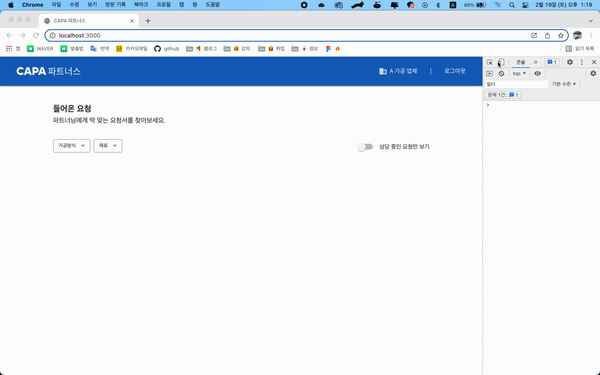Select the DevTools inspect element tool
Screen dimensions: 600x375
click(x=490, y=62)
